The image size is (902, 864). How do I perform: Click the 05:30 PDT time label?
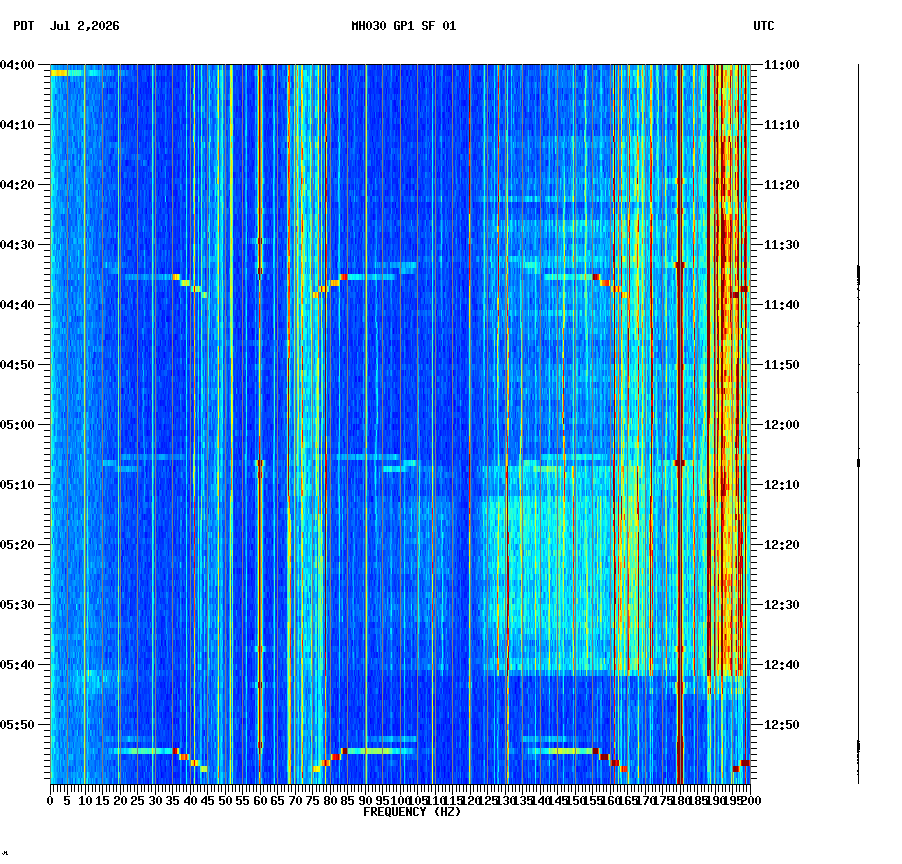[17, 605]
